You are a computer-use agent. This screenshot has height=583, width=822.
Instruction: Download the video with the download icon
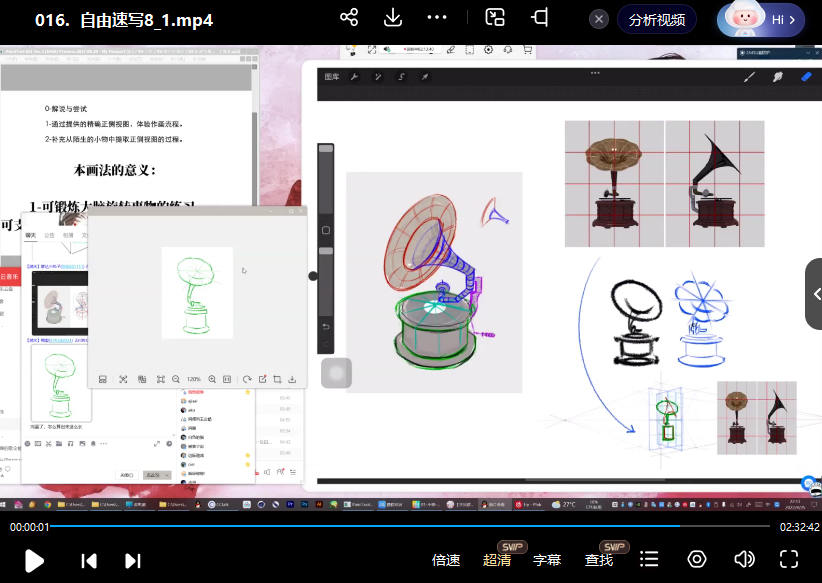[x=393, y=18]
